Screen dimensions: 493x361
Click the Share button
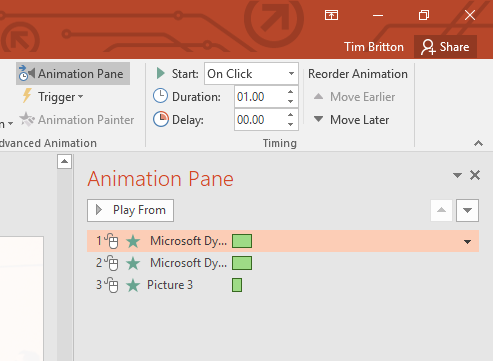(445, 47)
